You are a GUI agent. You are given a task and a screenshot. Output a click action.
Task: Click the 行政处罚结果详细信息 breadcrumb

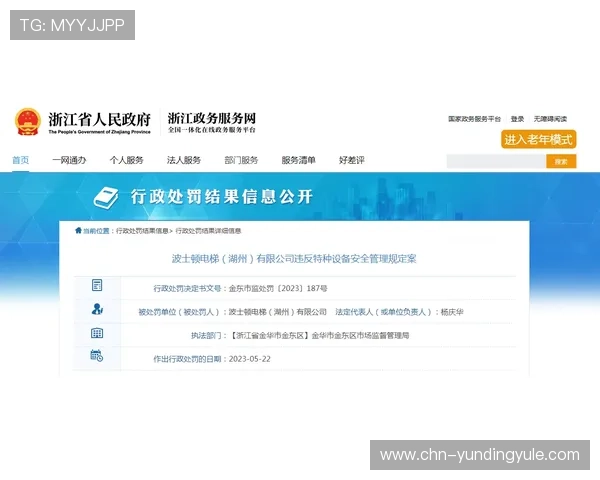tap(208, 231)
